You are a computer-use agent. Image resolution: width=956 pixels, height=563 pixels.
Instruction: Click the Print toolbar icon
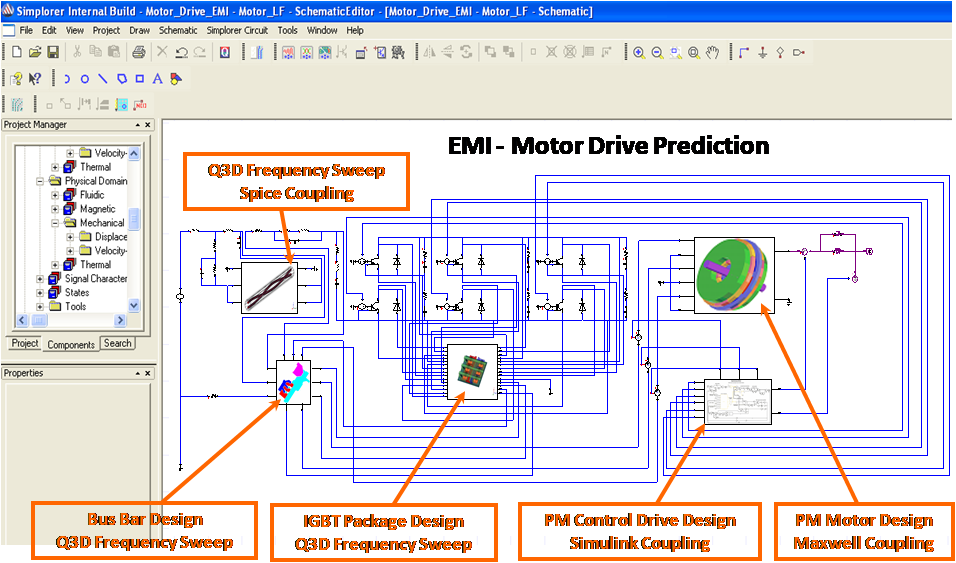tap(138, 52)
